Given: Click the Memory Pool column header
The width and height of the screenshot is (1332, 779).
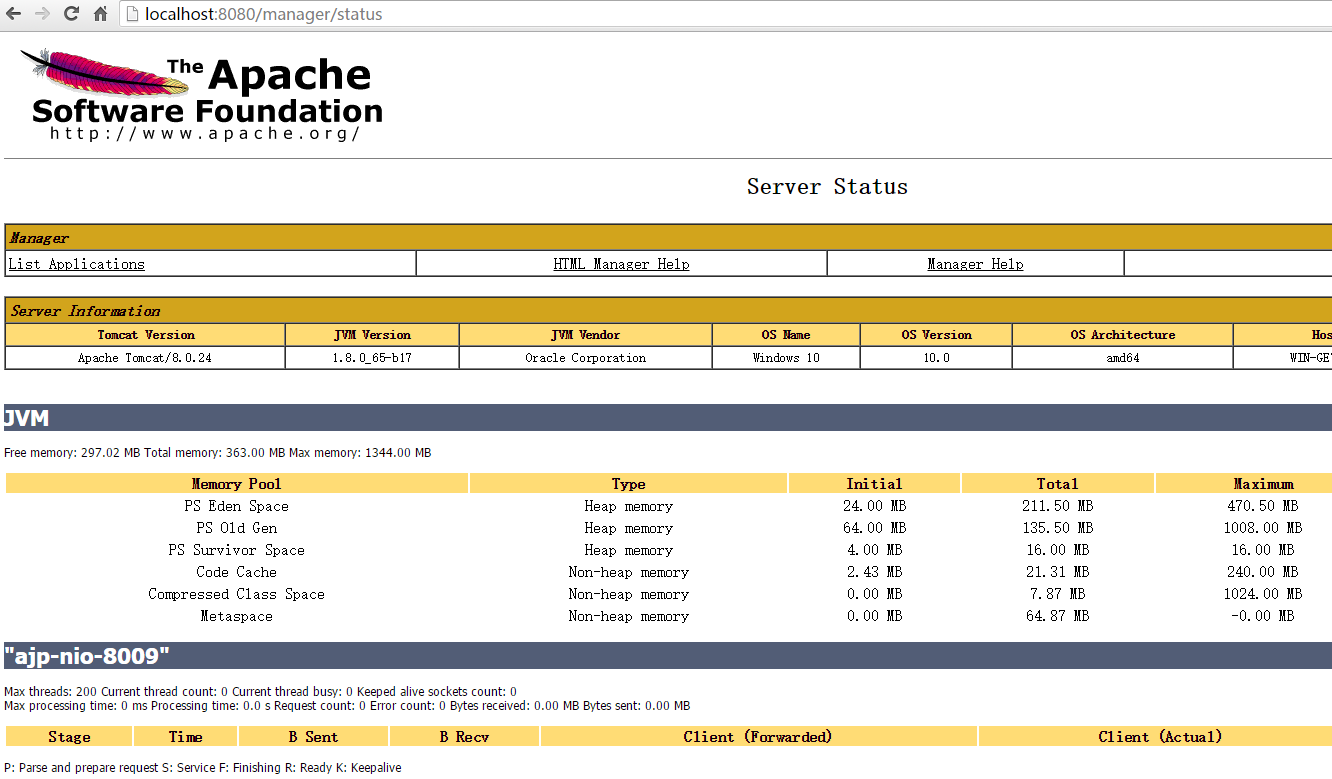Looking at the screenshot, I should click(237, 484).
